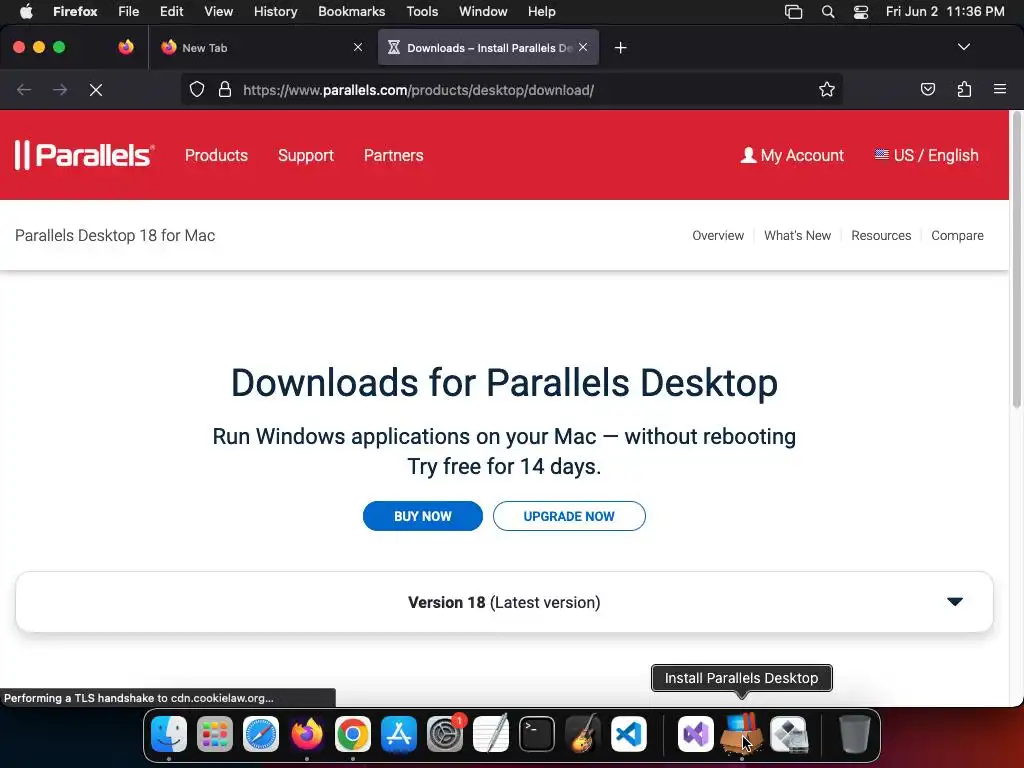Click the URL address bar
The image size is (1024, 768).
[x=511, y=89]
